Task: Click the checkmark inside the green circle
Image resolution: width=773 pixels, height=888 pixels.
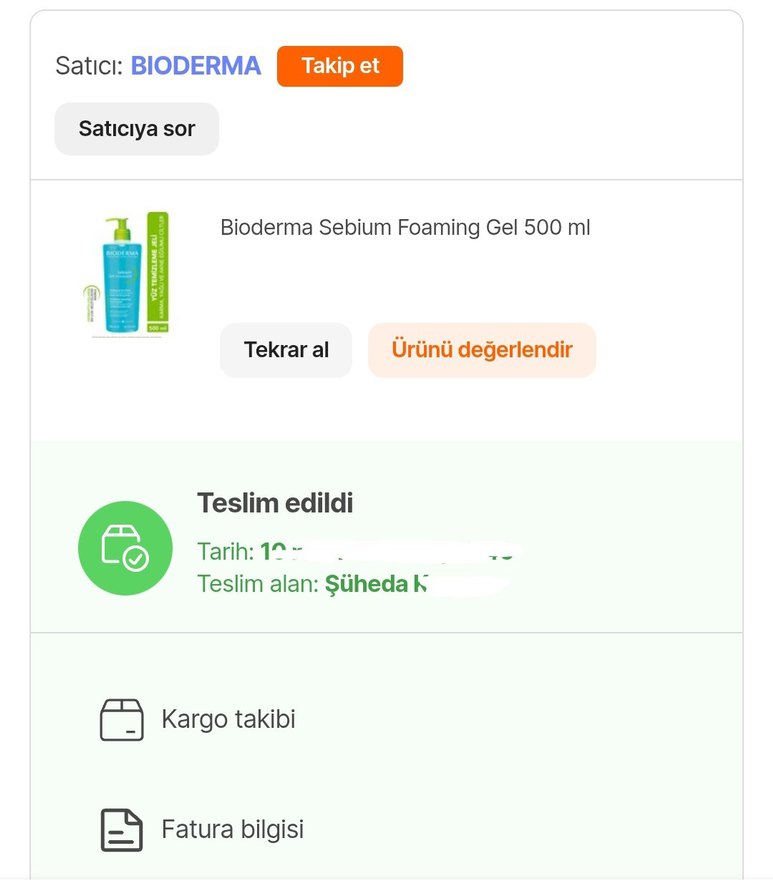Action: tap(134, 558)
